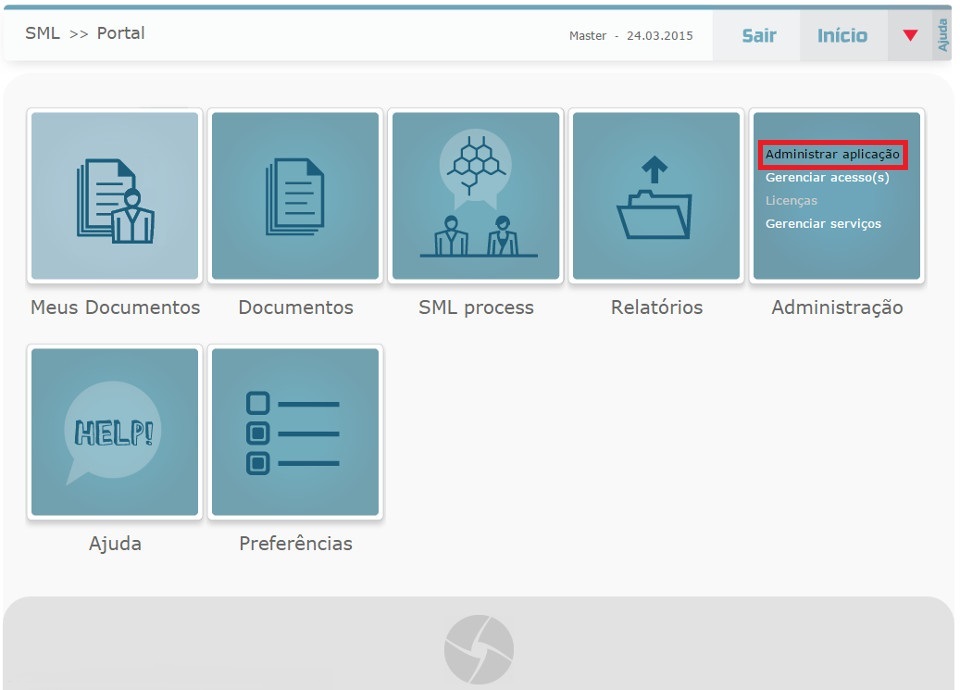Expand the red dropdown arrow near Início
This screenshot has width=960, height=690.
coord(910,33)
